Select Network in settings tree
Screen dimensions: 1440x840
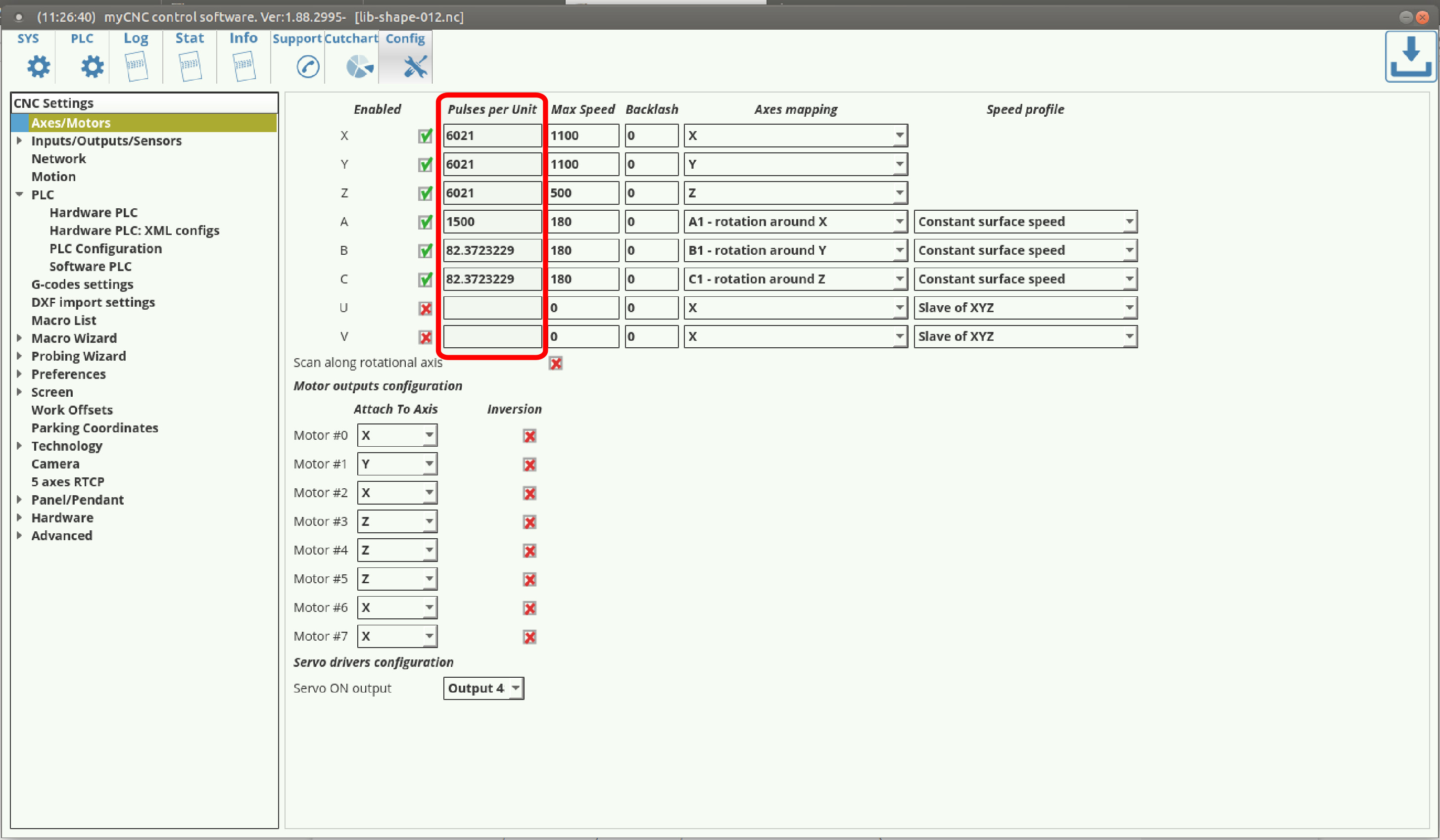[x=58, y=159]
